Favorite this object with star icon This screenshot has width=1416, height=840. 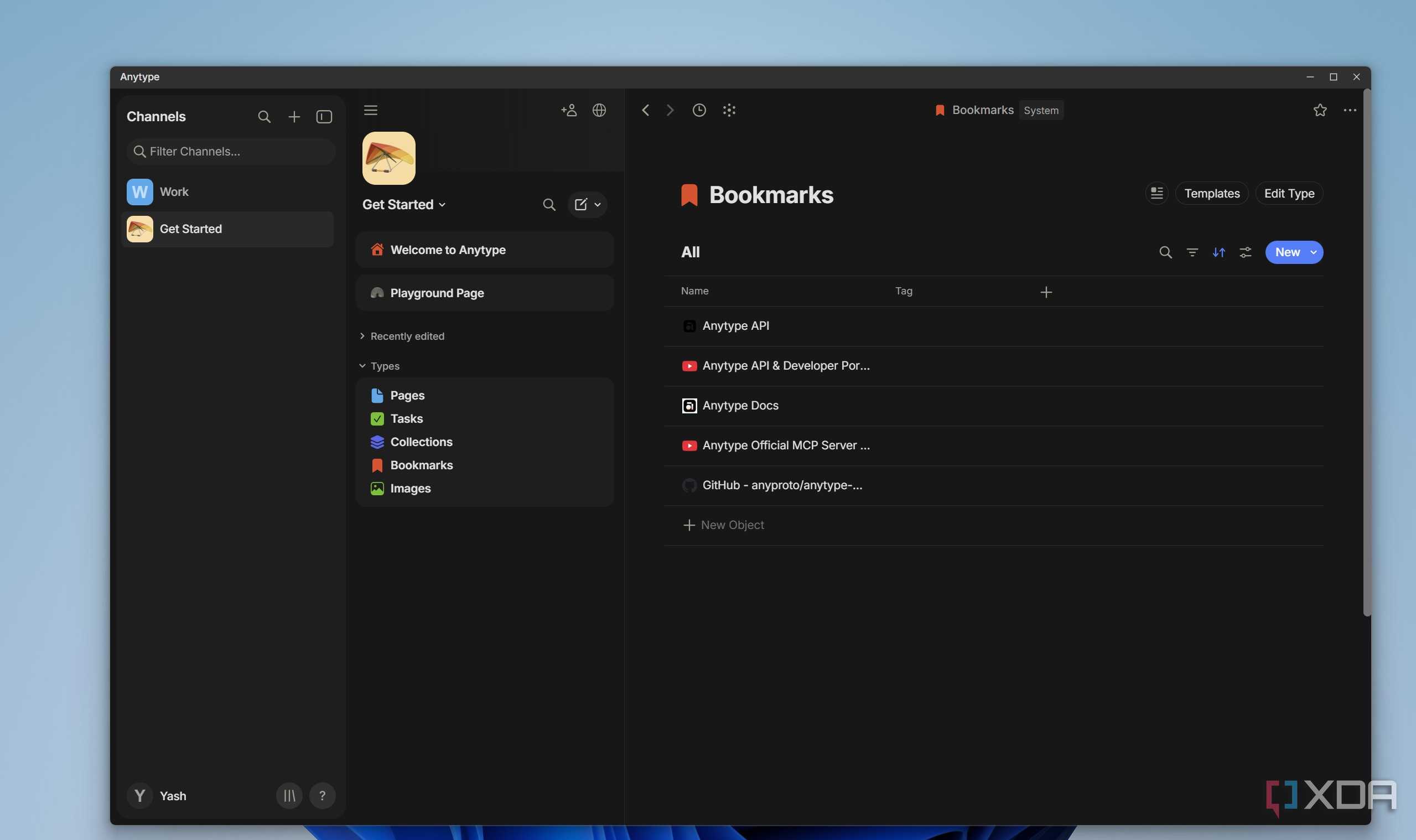[x=1320, y=110]
